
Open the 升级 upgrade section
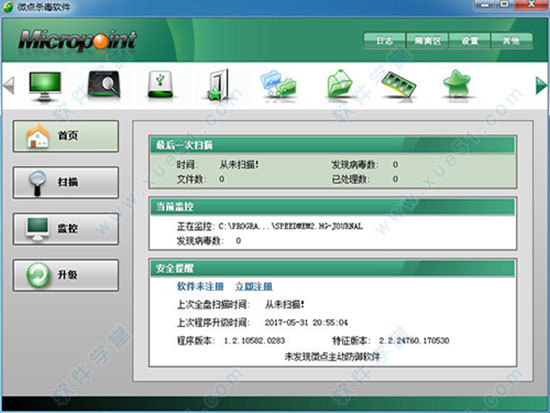[66, 275]
